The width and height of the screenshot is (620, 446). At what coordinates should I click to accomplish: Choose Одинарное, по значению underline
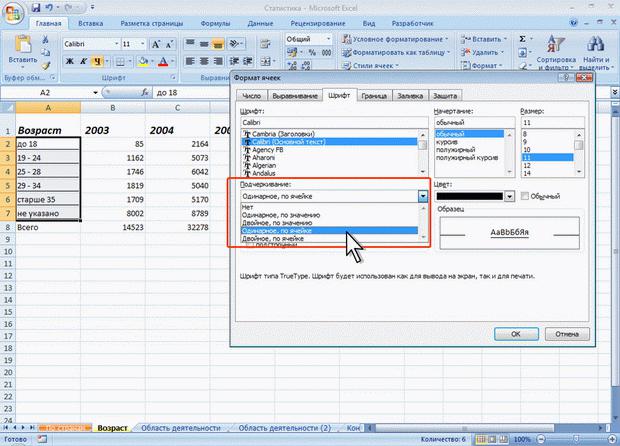click(329, 215)
